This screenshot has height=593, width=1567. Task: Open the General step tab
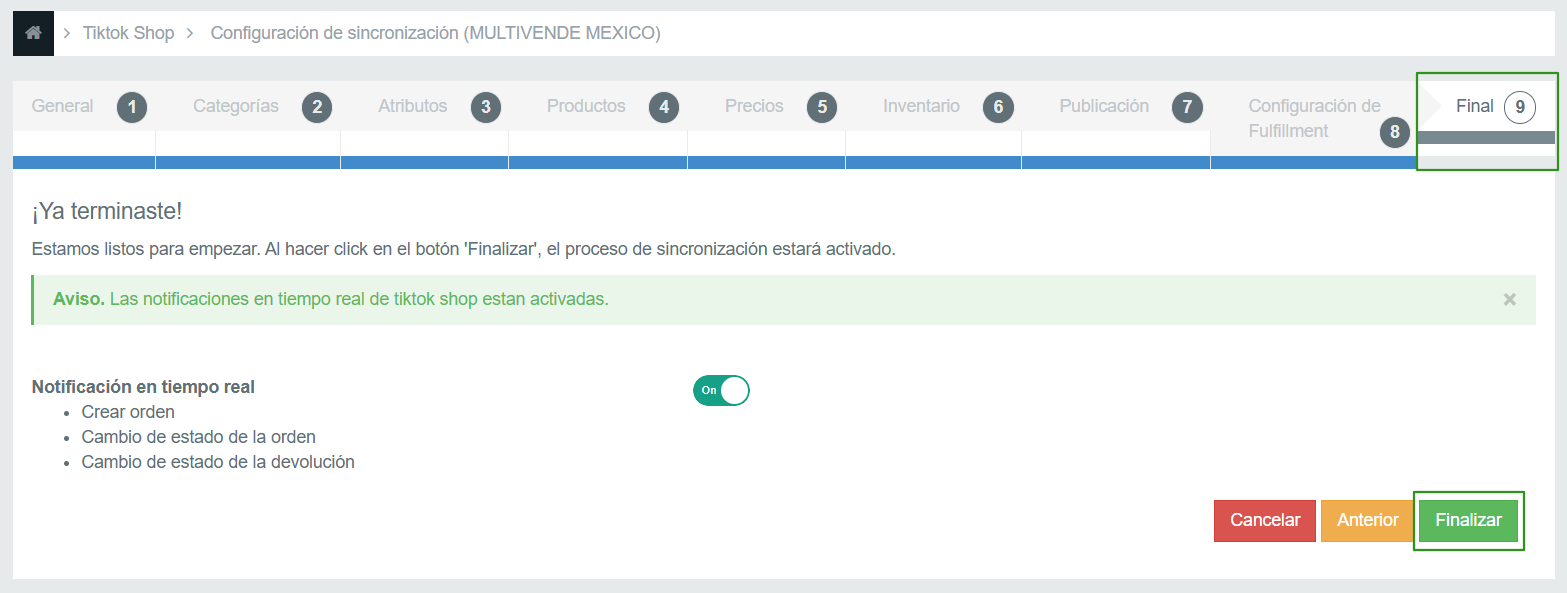(x=62, y=106)
